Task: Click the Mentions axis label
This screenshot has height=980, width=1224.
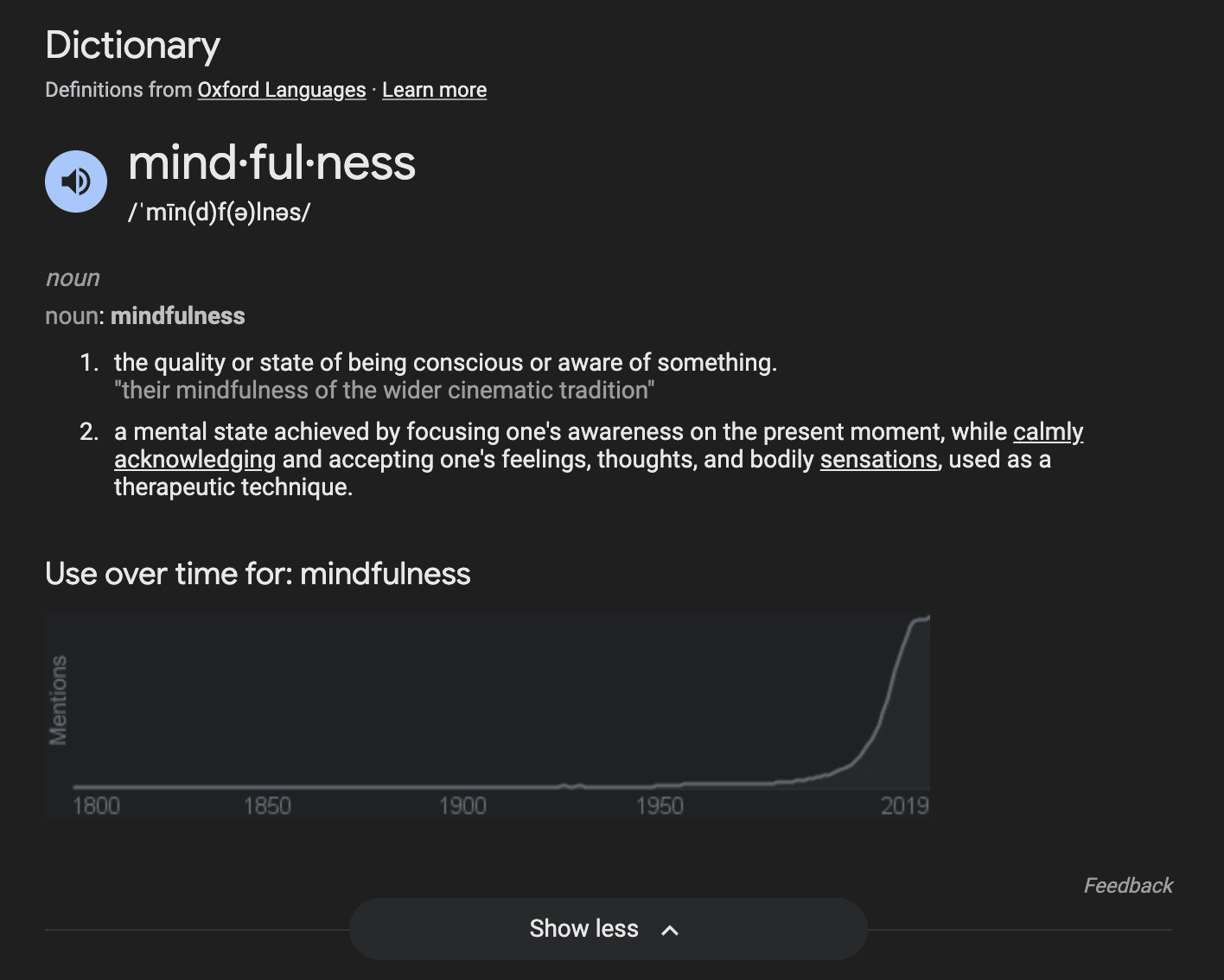Action: click(x=58, y=700)
